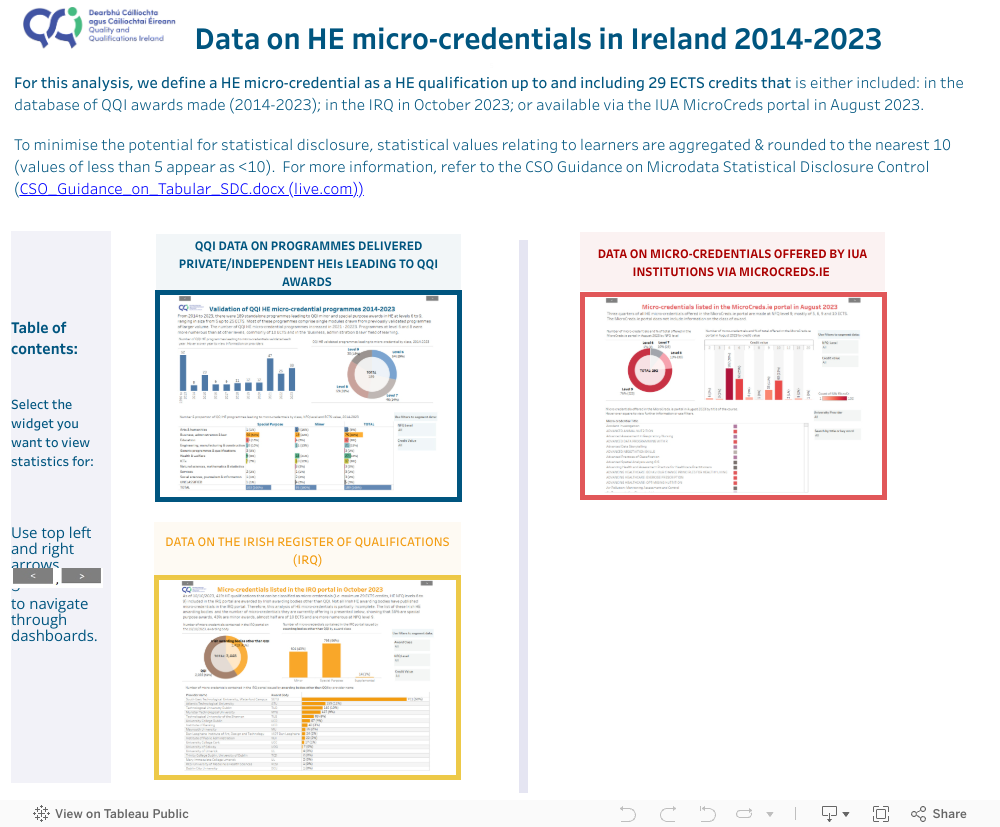Click the Redo arrow in the toolbar
The image size is (1000, 827).
pyautogui.click(x=668, y=814)
